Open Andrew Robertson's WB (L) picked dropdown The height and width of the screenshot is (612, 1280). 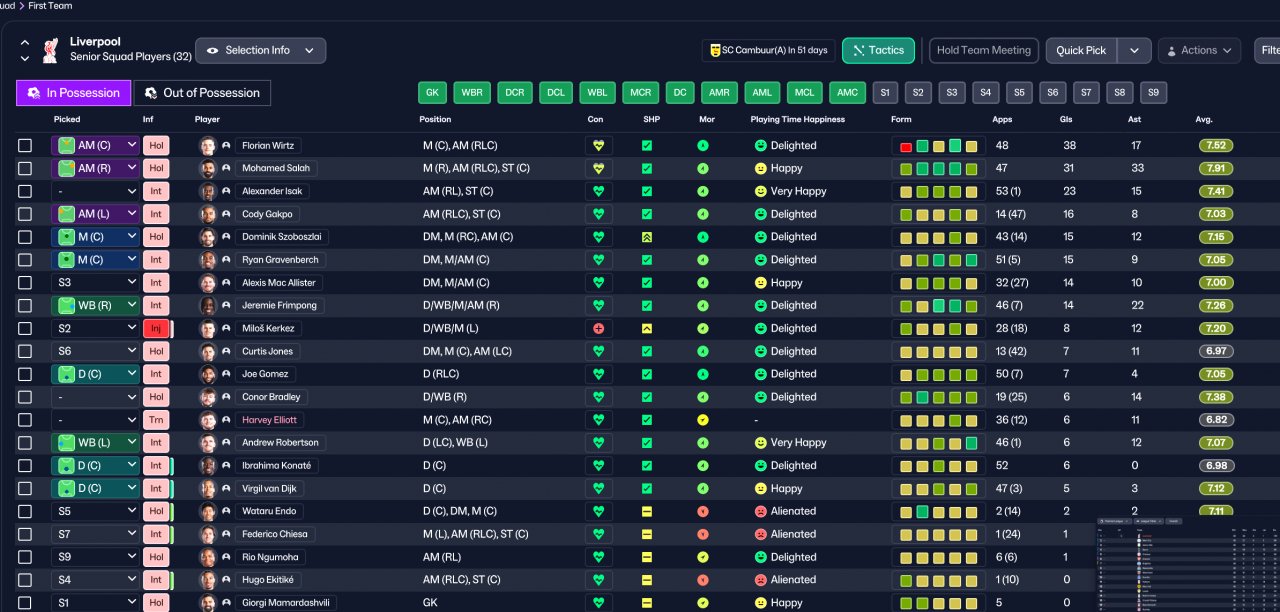point(96,443)
